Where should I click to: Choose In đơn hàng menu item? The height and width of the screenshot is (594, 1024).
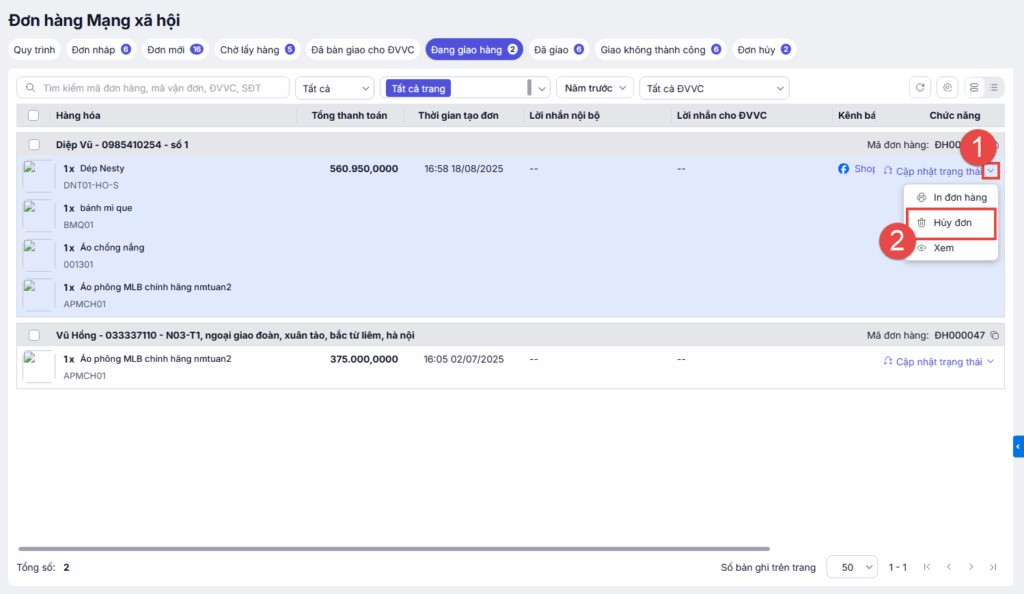(x=952, y=197)
